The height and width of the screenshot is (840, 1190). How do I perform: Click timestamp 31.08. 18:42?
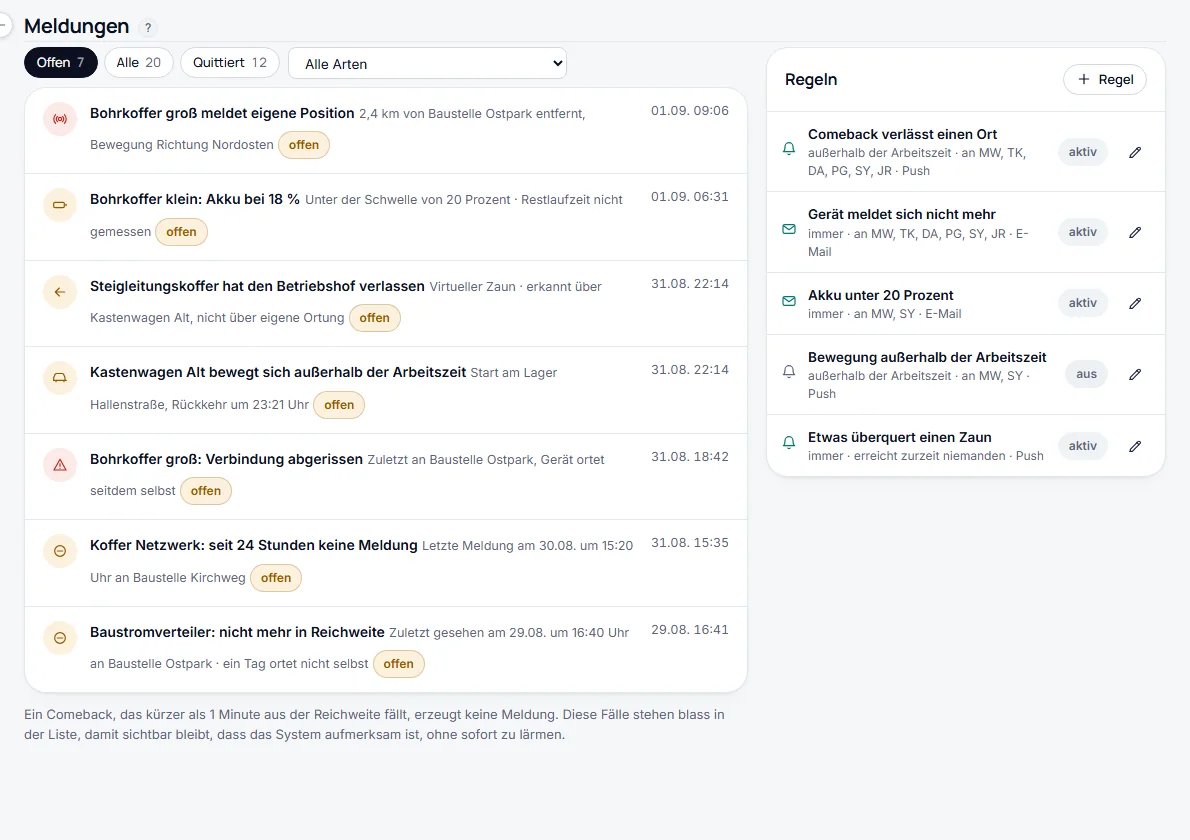(x=690, y=457)
